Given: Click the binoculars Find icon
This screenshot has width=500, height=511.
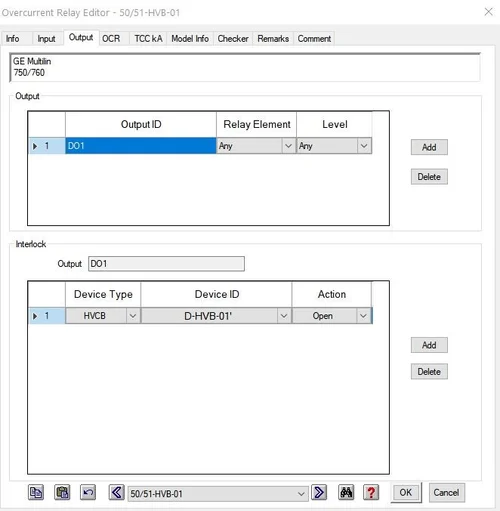Looking at the screenshot, I should [x=346, y=492].
